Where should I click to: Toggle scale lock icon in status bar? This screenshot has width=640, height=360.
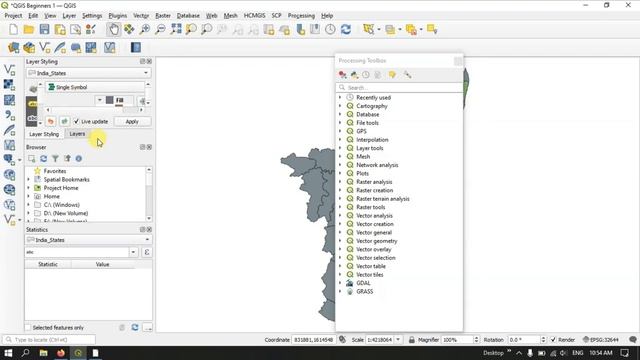pyautogui.click(x=411, y=340)
